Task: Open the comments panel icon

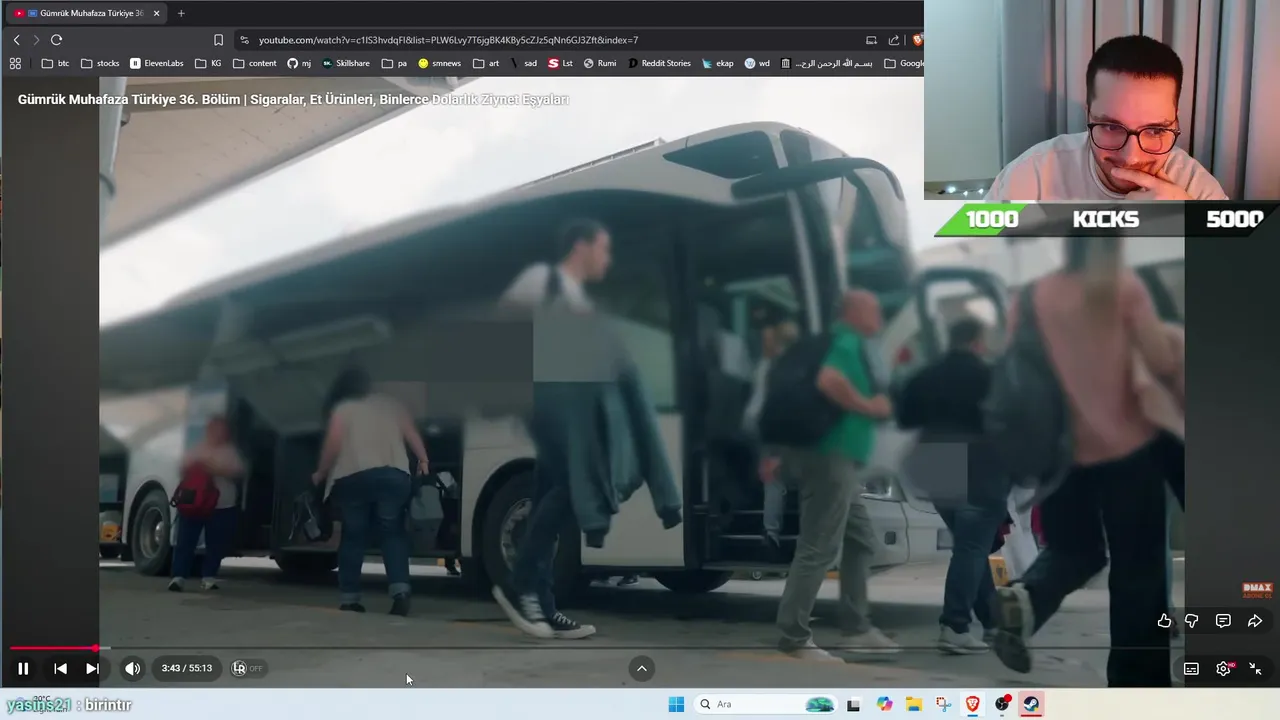Action: point(1223,621)
